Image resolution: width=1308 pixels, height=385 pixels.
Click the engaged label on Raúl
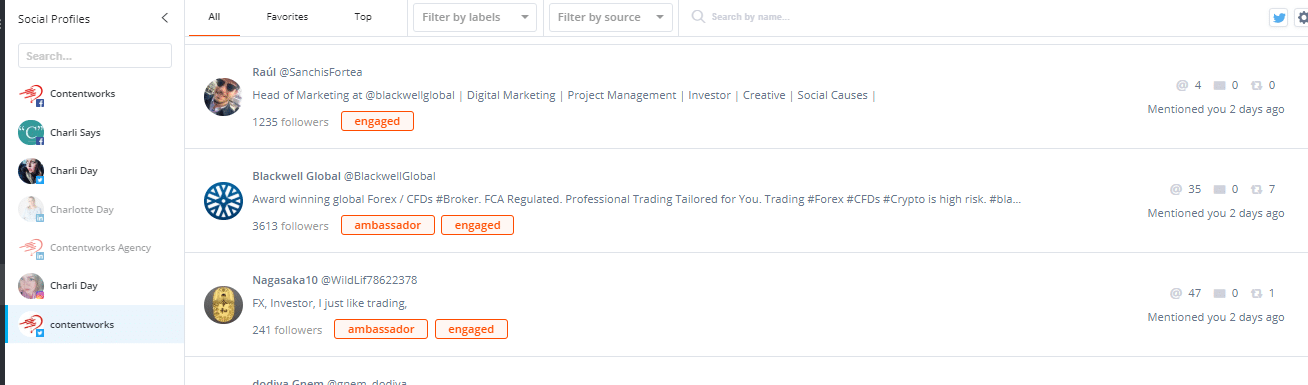coord(377,121)
